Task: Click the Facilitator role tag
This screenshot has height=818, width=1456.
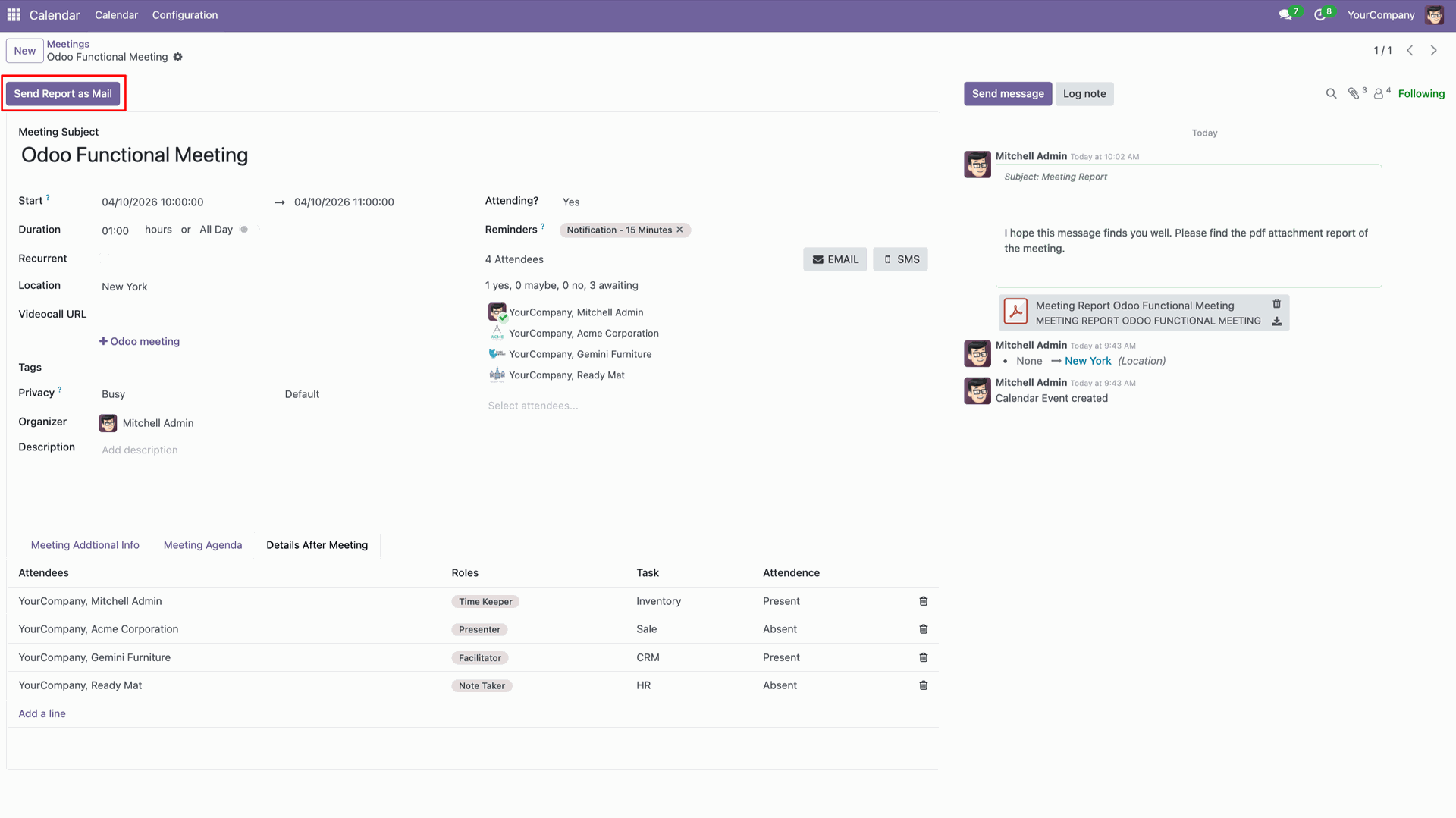Action: coord(480,658)
